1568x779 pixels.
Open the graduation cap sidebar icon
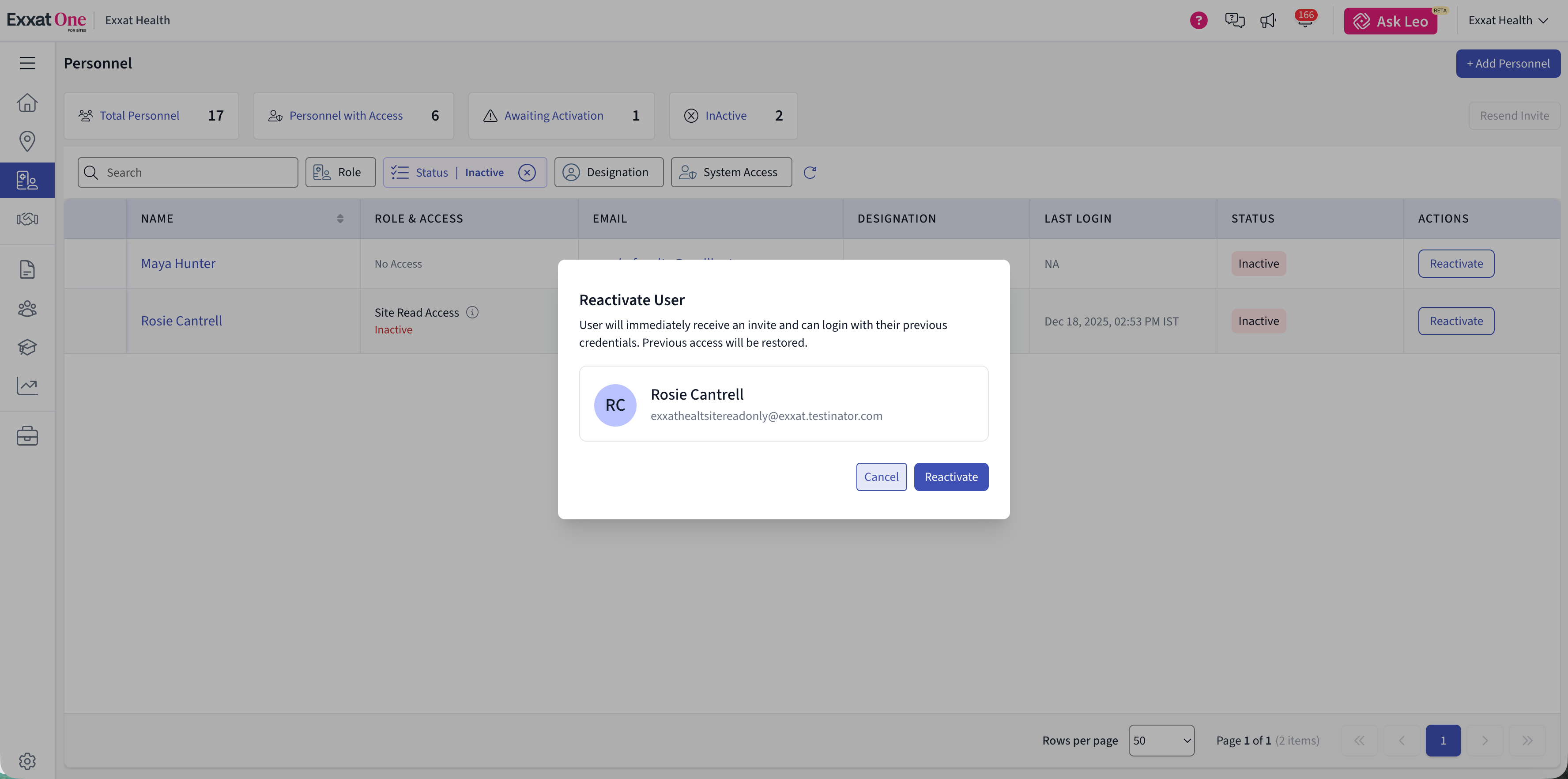point(27,347)
